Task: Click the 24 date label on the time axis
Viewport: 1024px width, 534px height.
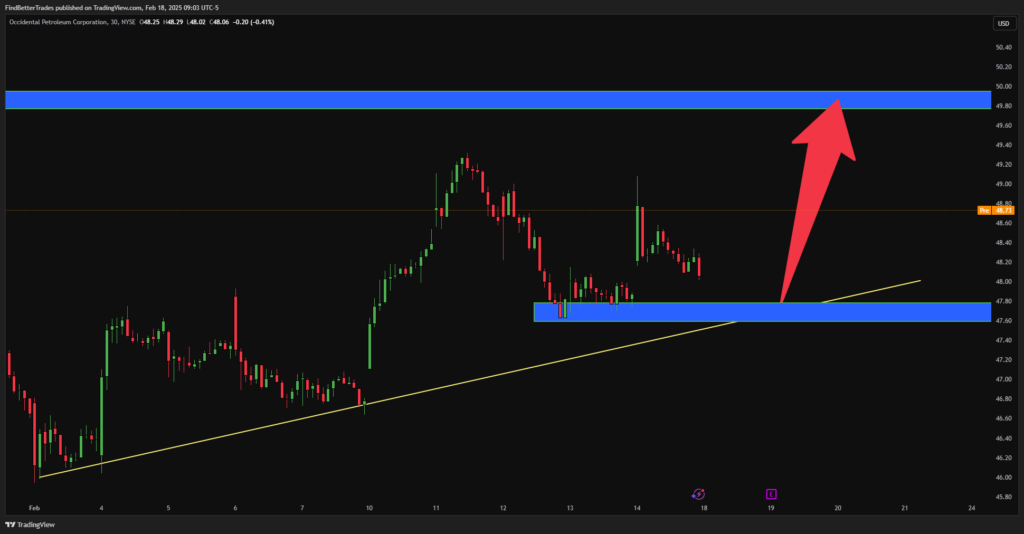Action: 972,508
